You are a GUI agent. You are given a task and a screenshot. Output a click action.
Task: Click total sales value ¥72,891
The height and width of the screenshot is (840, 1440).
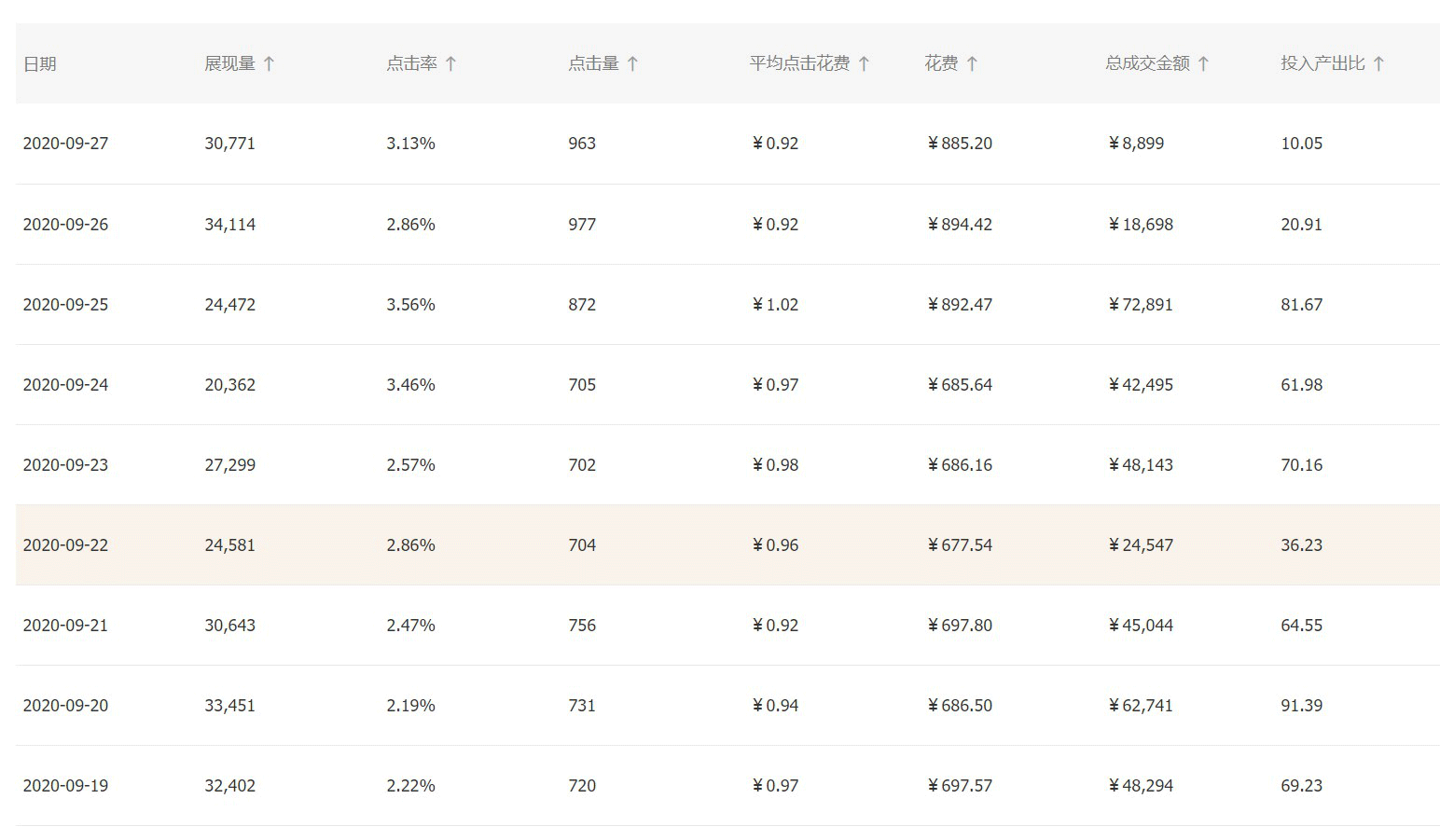click(1141, 305)
